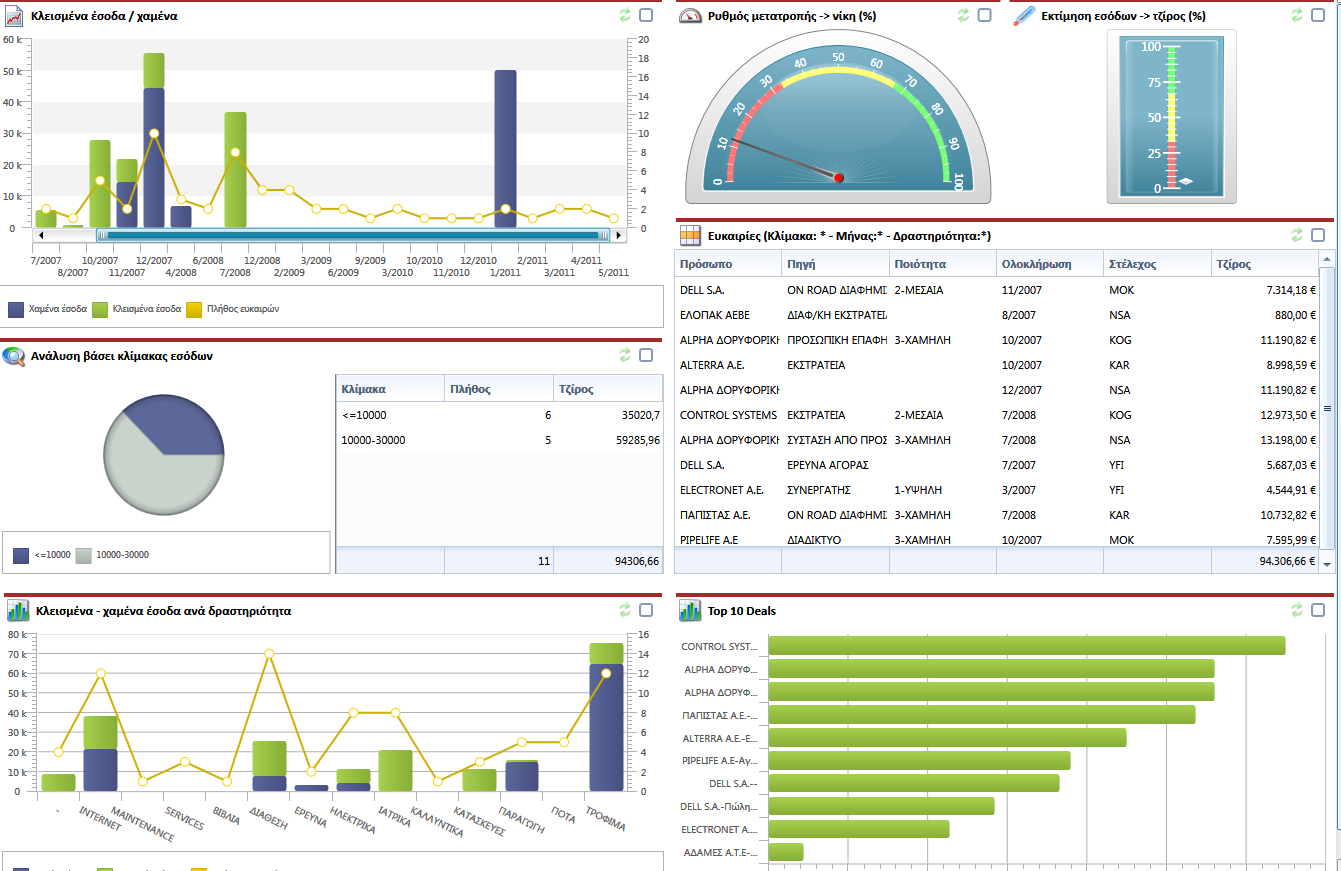Click the Ευκαιρίες table scroll down arrow
The height and width of the screenshot is (871, 1341).
pos(1327,565)
